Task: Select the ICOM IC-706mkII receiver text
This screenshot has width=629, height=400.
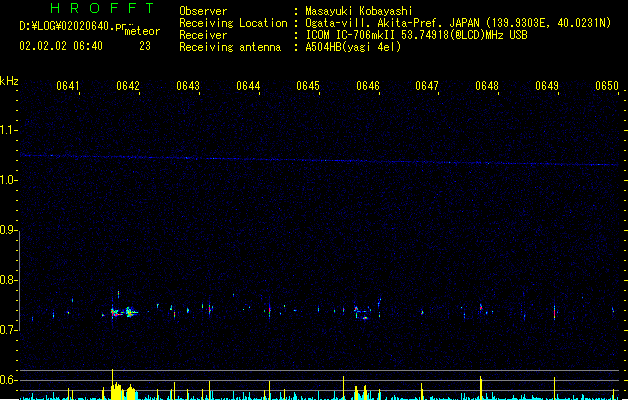Action: click(x=416, y=35)
